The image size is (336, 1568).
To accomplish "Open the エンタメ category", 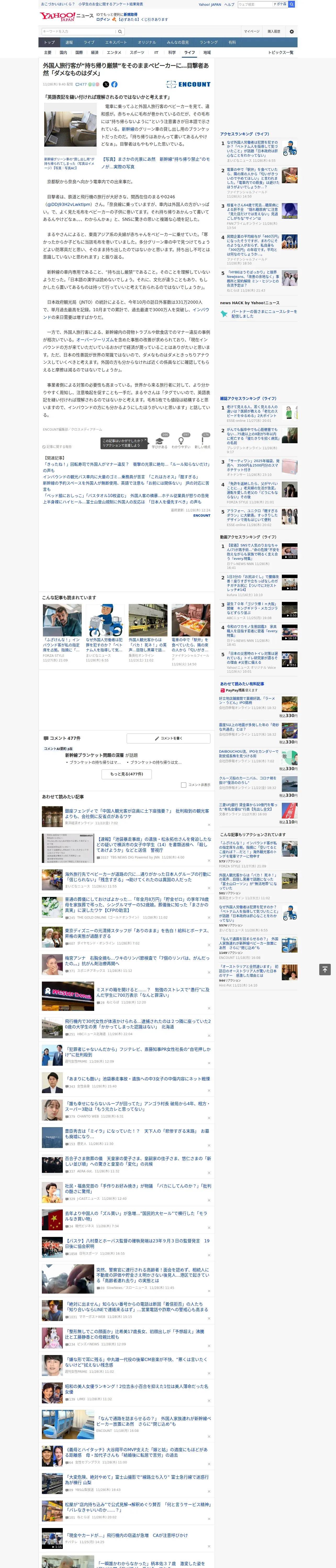I will click(114, 52).
